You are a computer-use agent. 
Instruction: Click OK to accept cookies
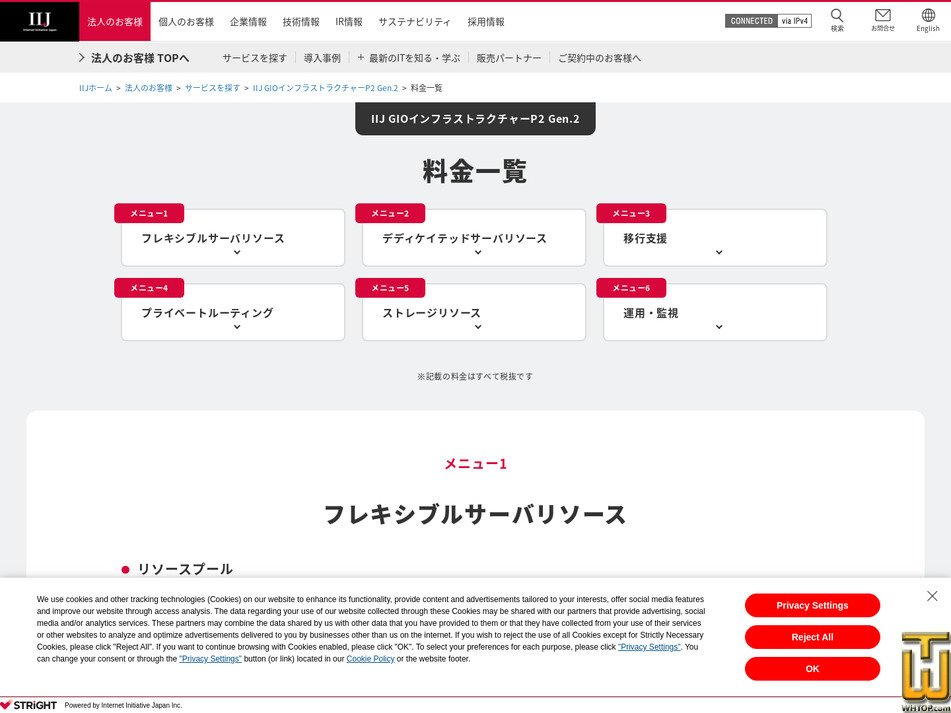812,668
